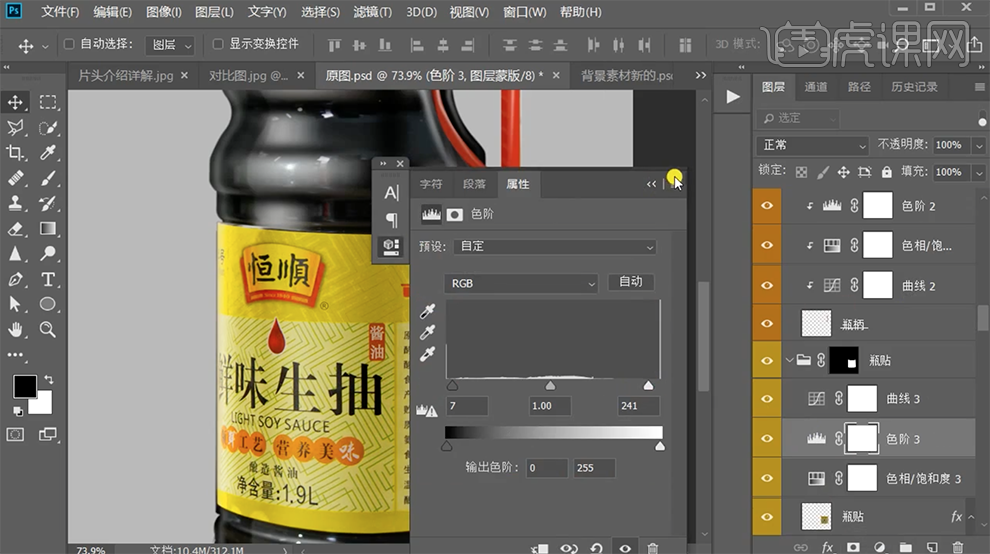Image resolution: width=990 pixels, height=554 pixels.
Task: Enable the Auto-Select checkbox
Action: coord(69,45)
